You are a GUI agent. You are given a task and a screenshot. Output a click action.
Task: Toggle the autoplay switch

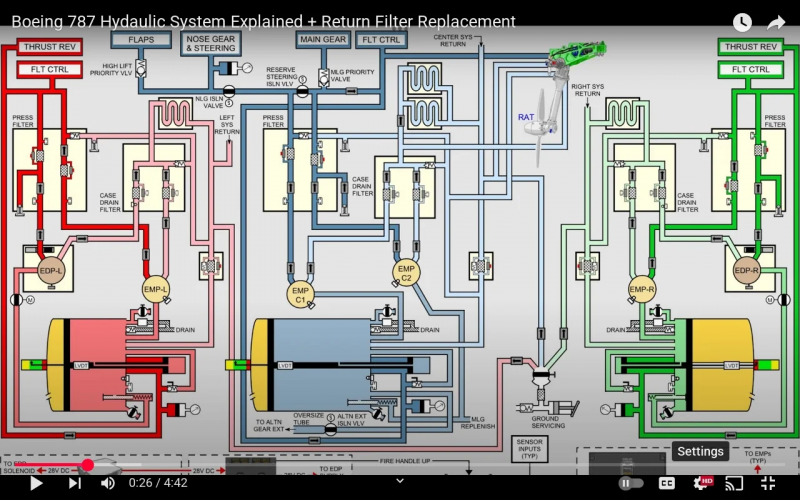[631, 483]
